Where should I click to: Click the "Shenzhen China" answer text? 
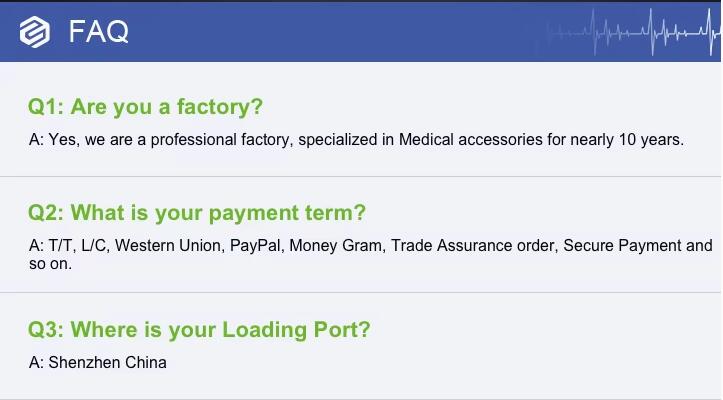coord(108,362)
